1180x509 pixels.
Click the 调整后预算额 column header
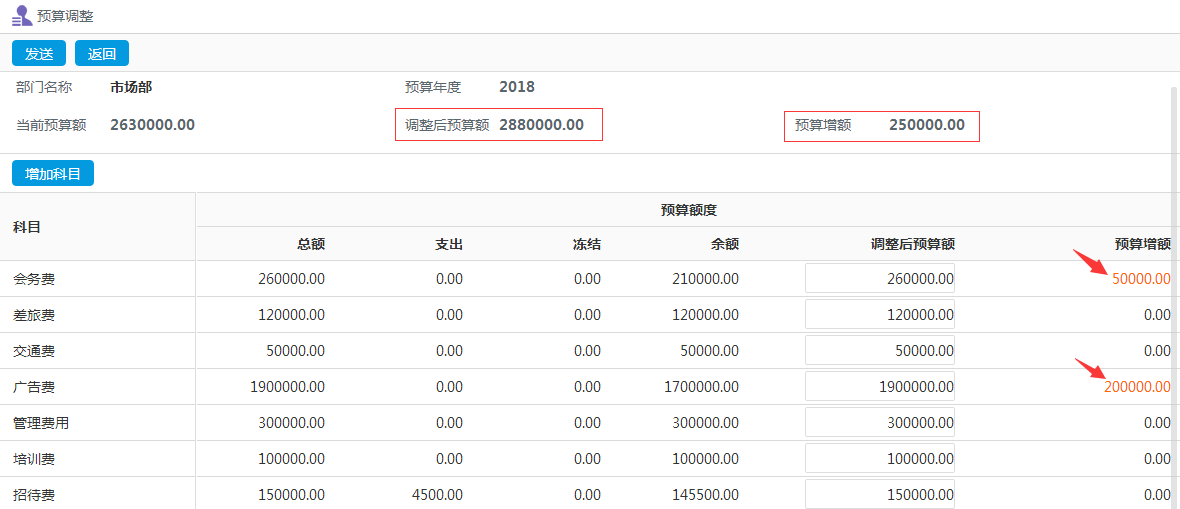click(x=912, y=244)
